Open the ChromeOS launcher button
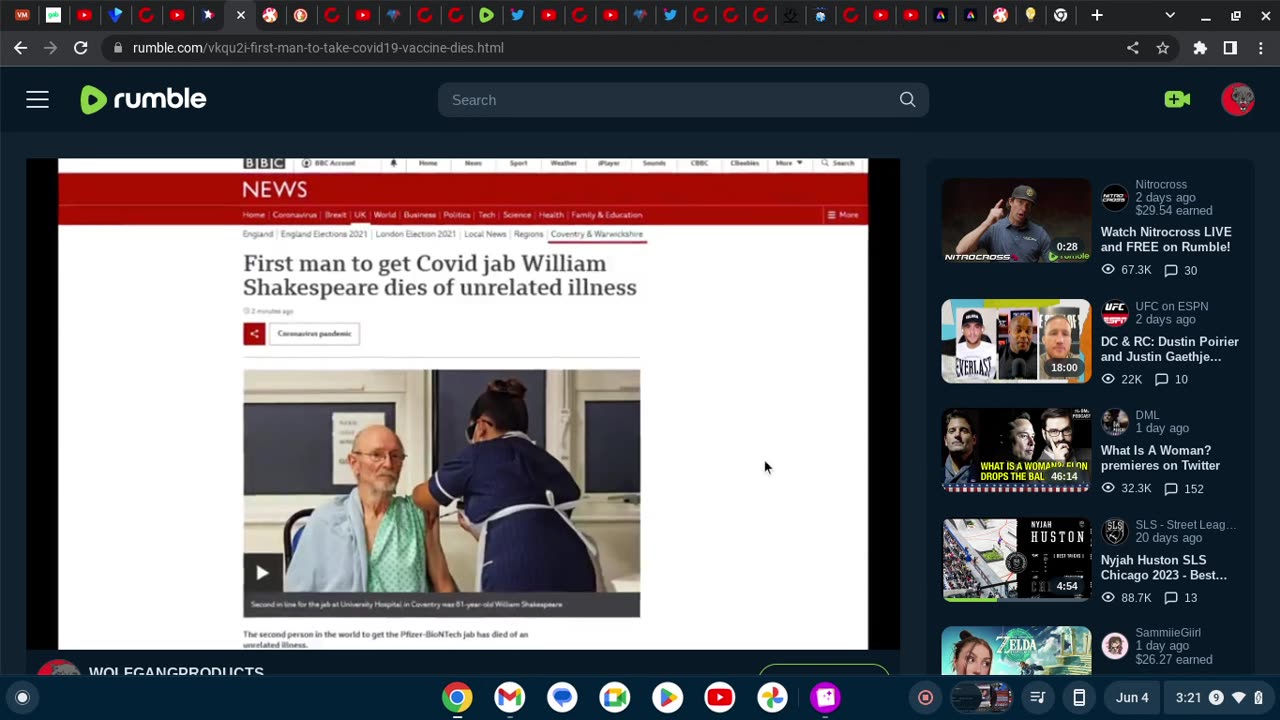 pos(22,697)
